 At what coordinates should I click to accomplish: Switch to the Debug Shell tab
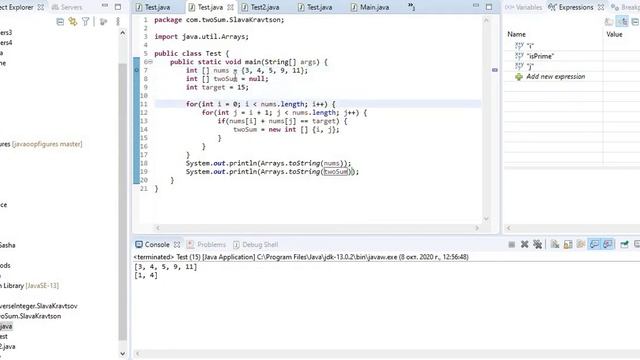pyautogui.click(x=256, y=245)
